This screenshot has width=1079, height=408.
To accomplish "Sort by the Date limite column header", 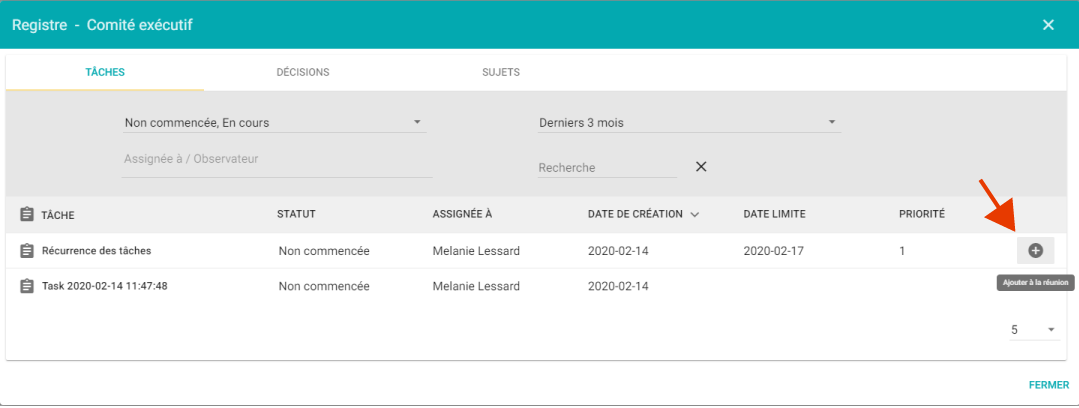I will [x=774, y=214].
